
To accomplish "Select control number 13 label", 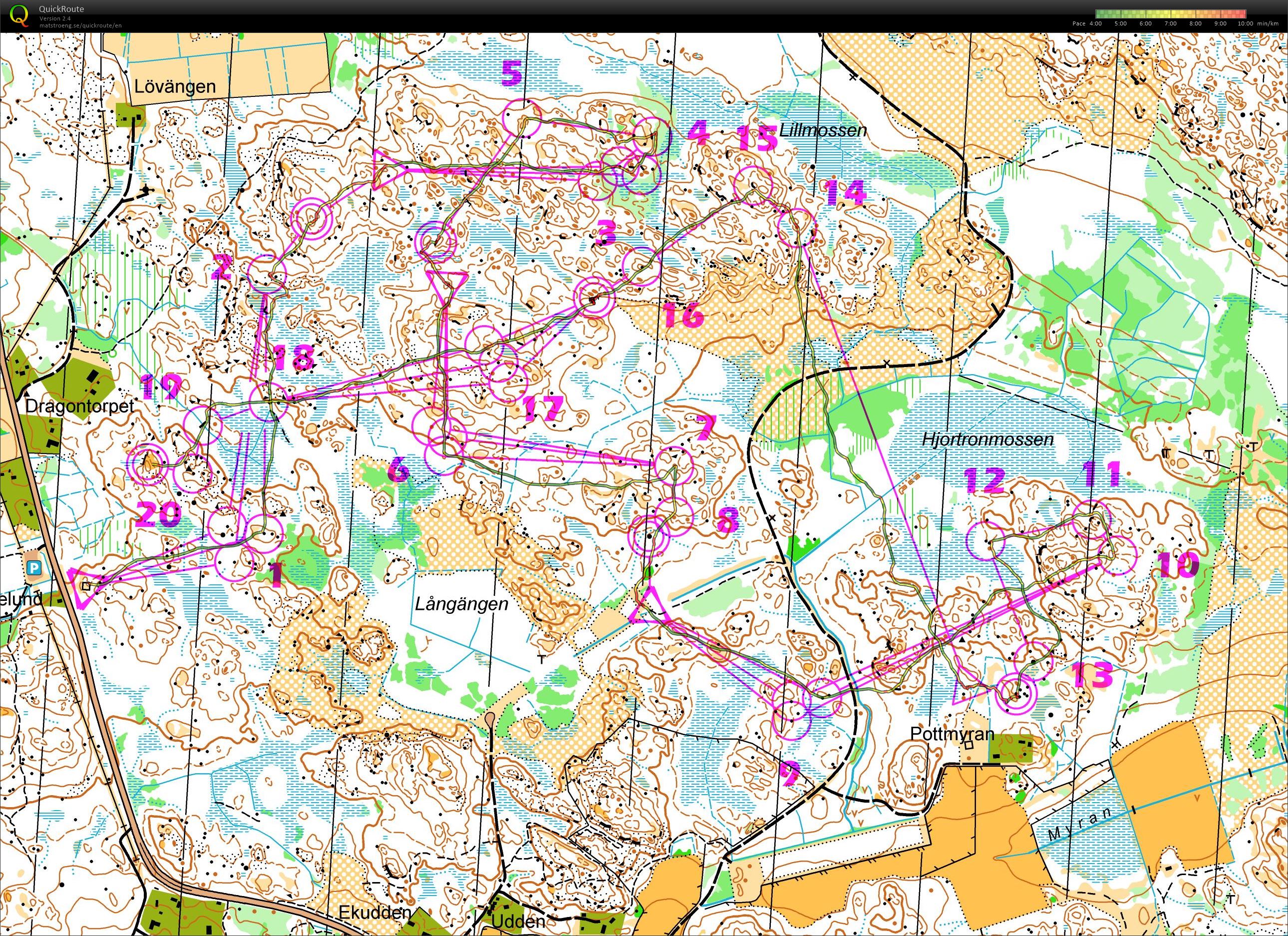I will (x=1092, y=676).
